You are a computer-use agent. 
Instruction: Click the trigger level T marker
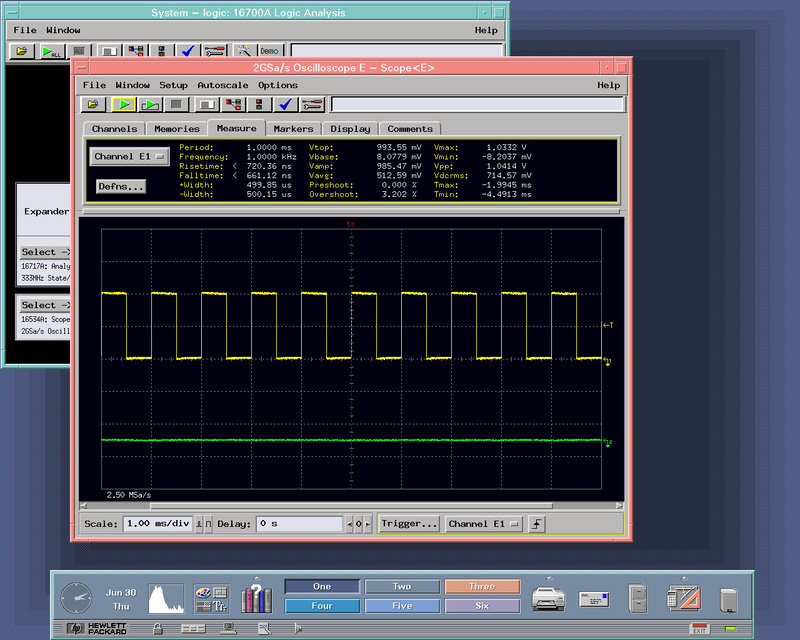608,325
